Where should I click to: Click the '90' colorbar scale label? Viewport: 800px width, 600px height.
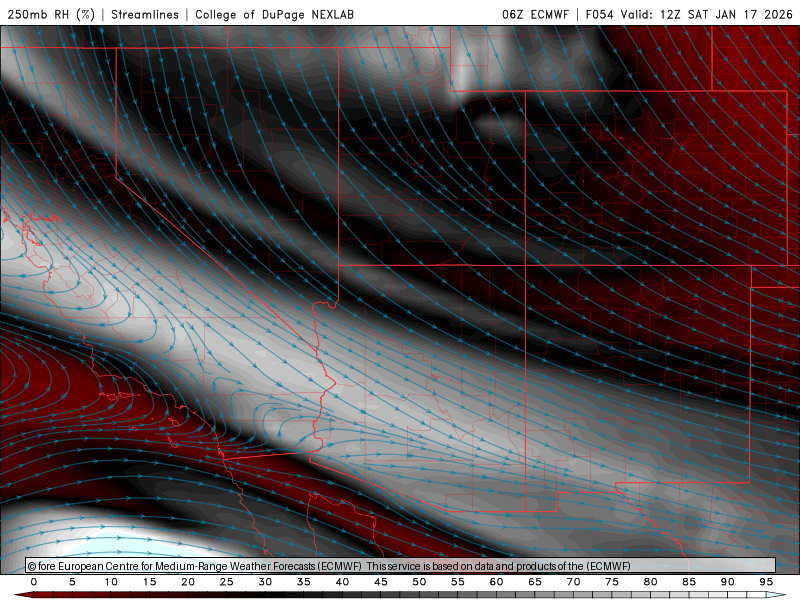pyautogui.click(x=728, y=582)
